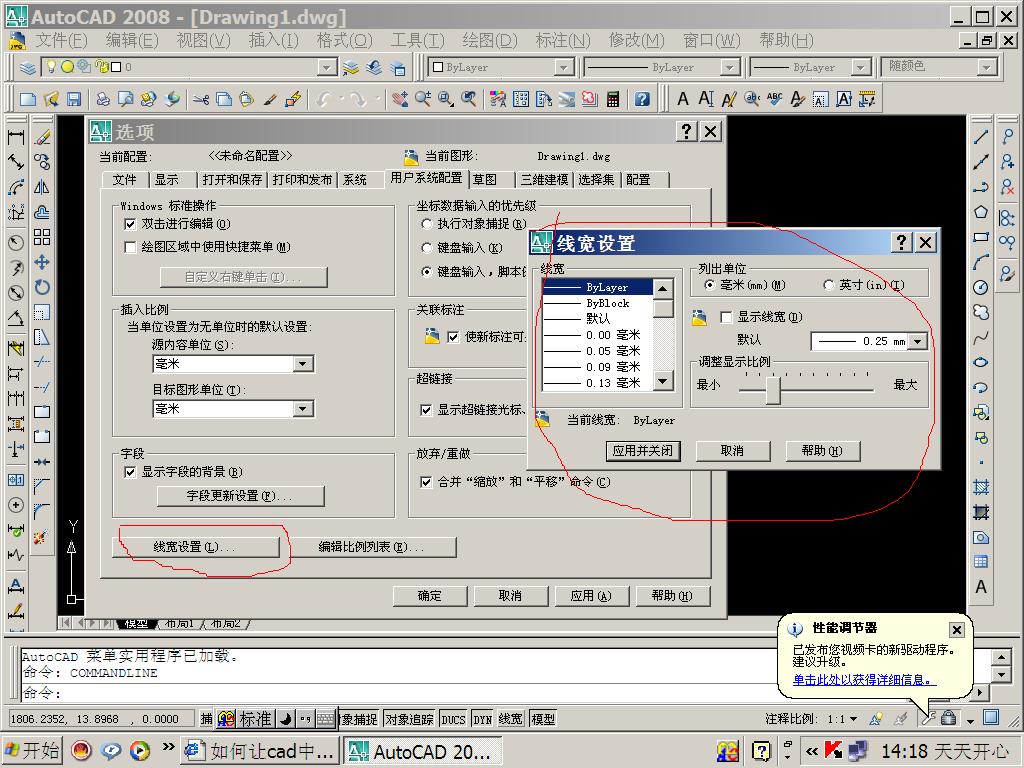
Task: Open default lineweight 0.25 mm dropdown
Action: pyautogui.click(x=917, y=341)
